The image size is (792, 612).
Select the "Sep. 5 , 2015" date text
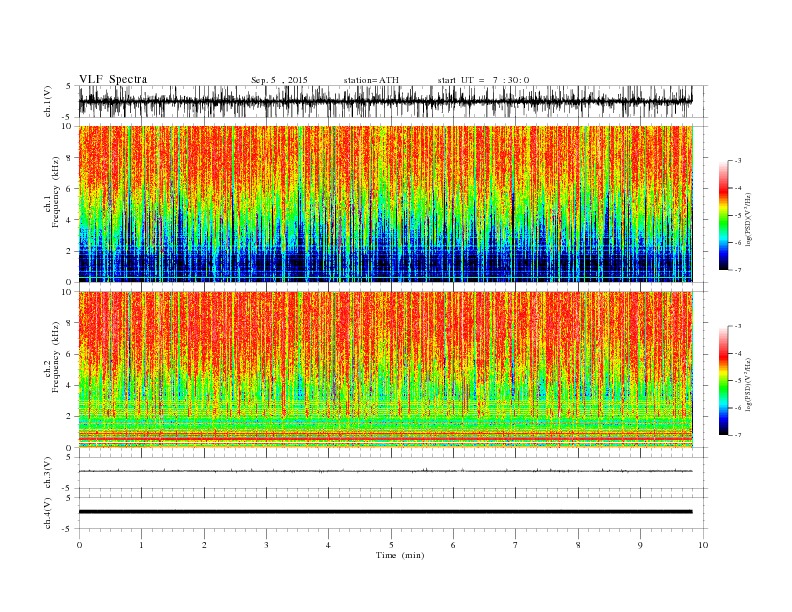pyautogui.click(x=279, y=80)
